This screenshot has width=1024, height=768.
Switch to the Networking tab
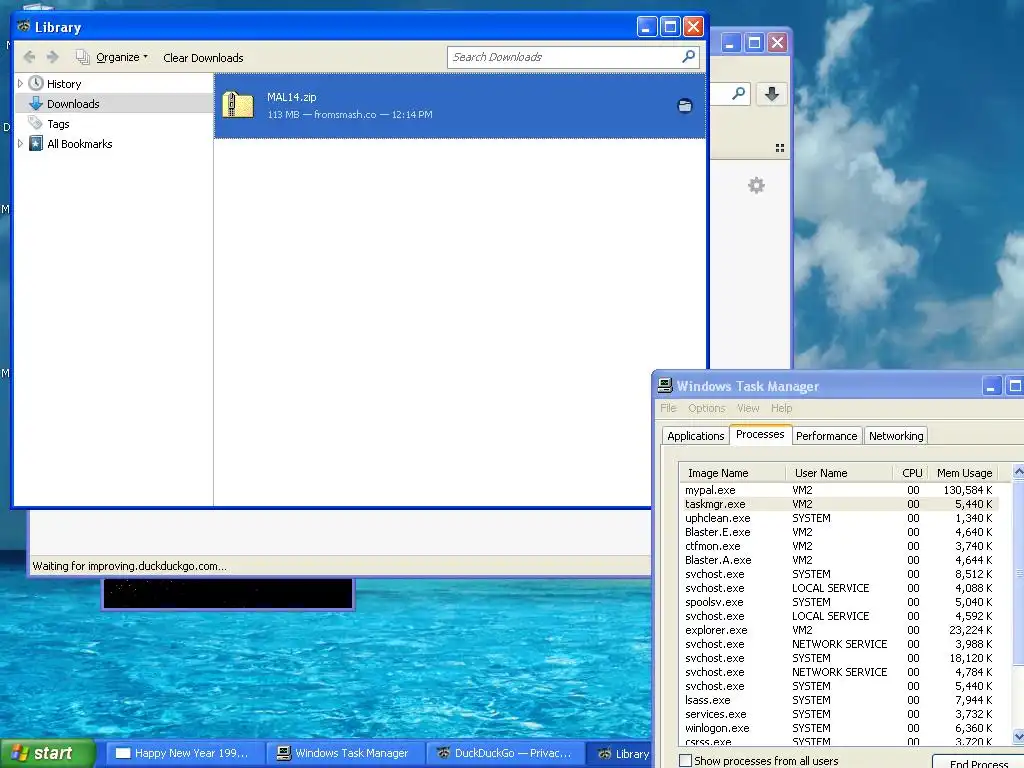click(x=896, y=436)
